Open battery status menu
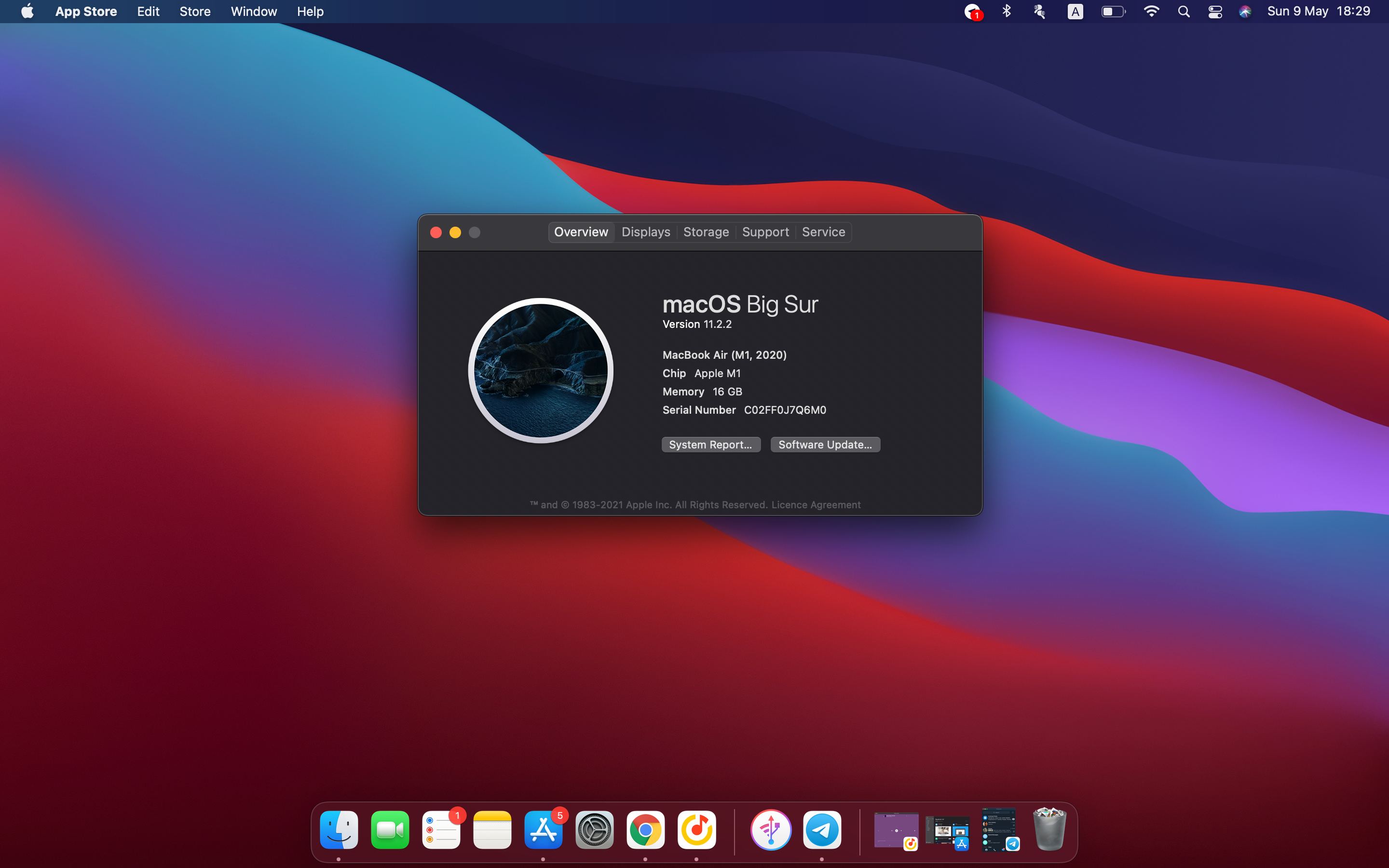1389x868 pixels. (x=1113, y=12)
